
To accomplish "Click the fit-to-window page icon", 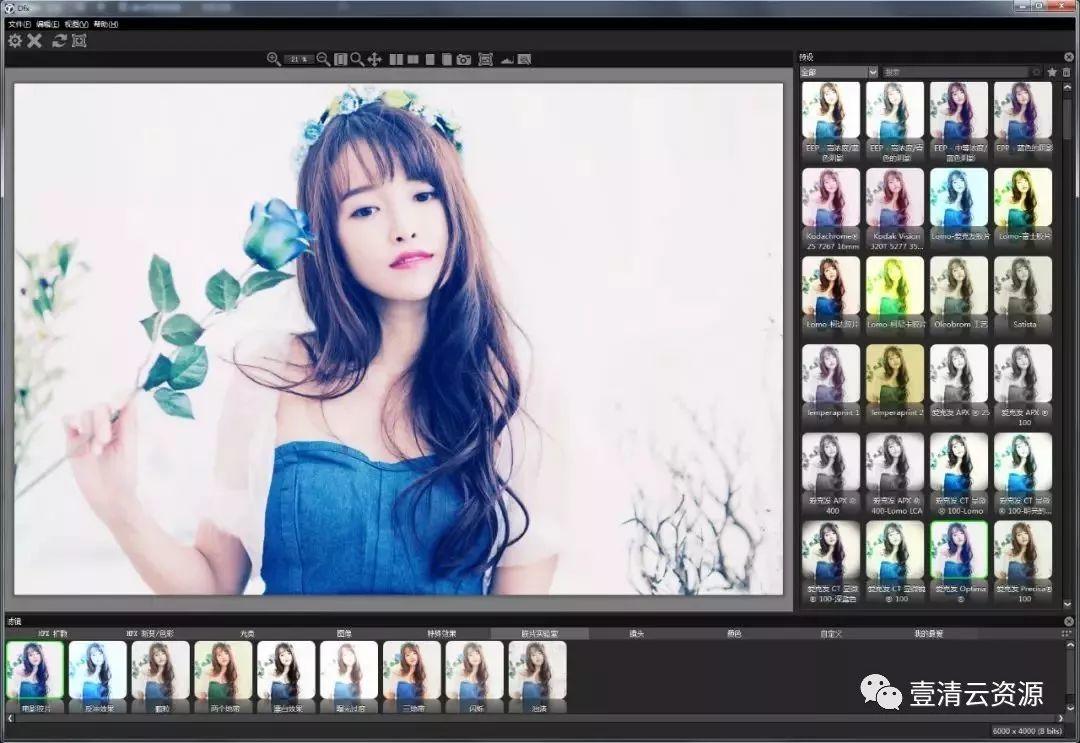I will [340, 60].
